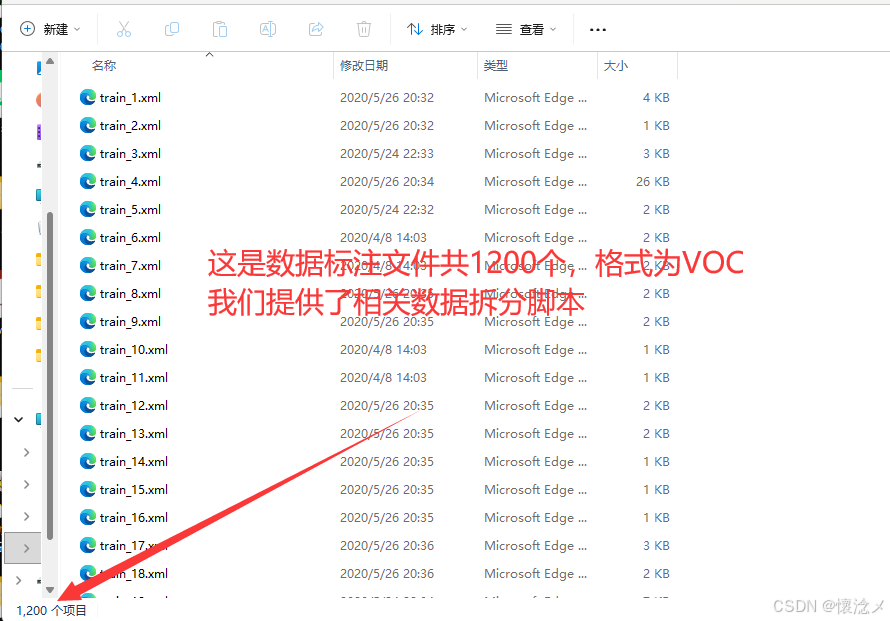
Task: Select the Edge icon of train_15.xml
Action: pyautogui.click(x=88, y=489)
